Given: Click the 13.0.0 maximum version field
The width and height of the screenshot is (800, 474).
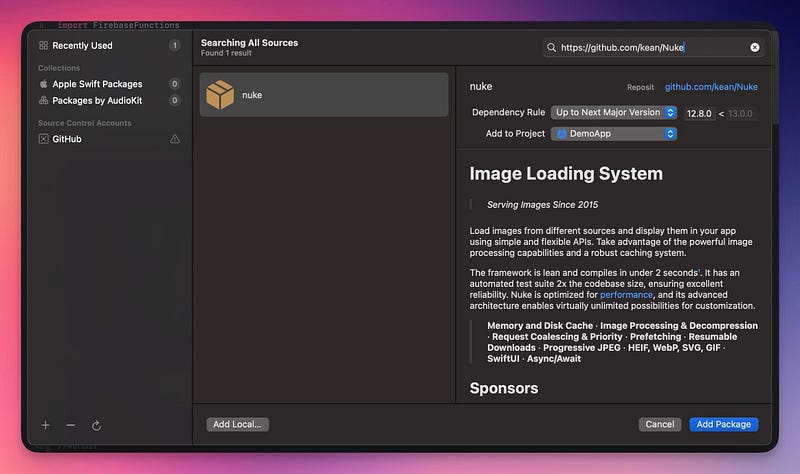Looking at the screenshot, I should (x=740, y=113).
